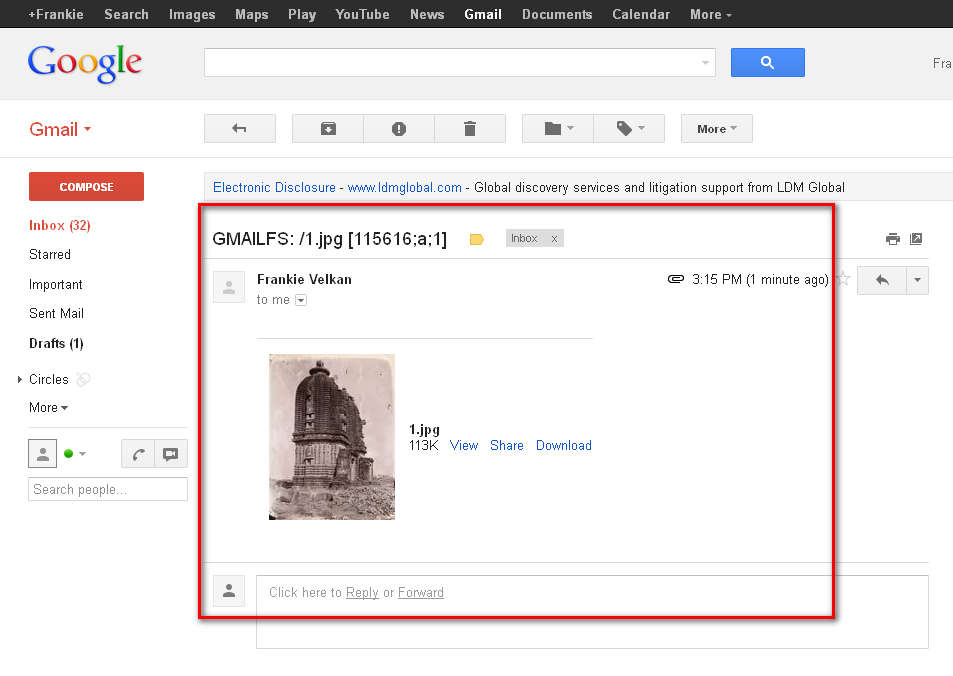Click the COMPOSE button
This screenshot has width=953, height=676.
coord(86,187)
